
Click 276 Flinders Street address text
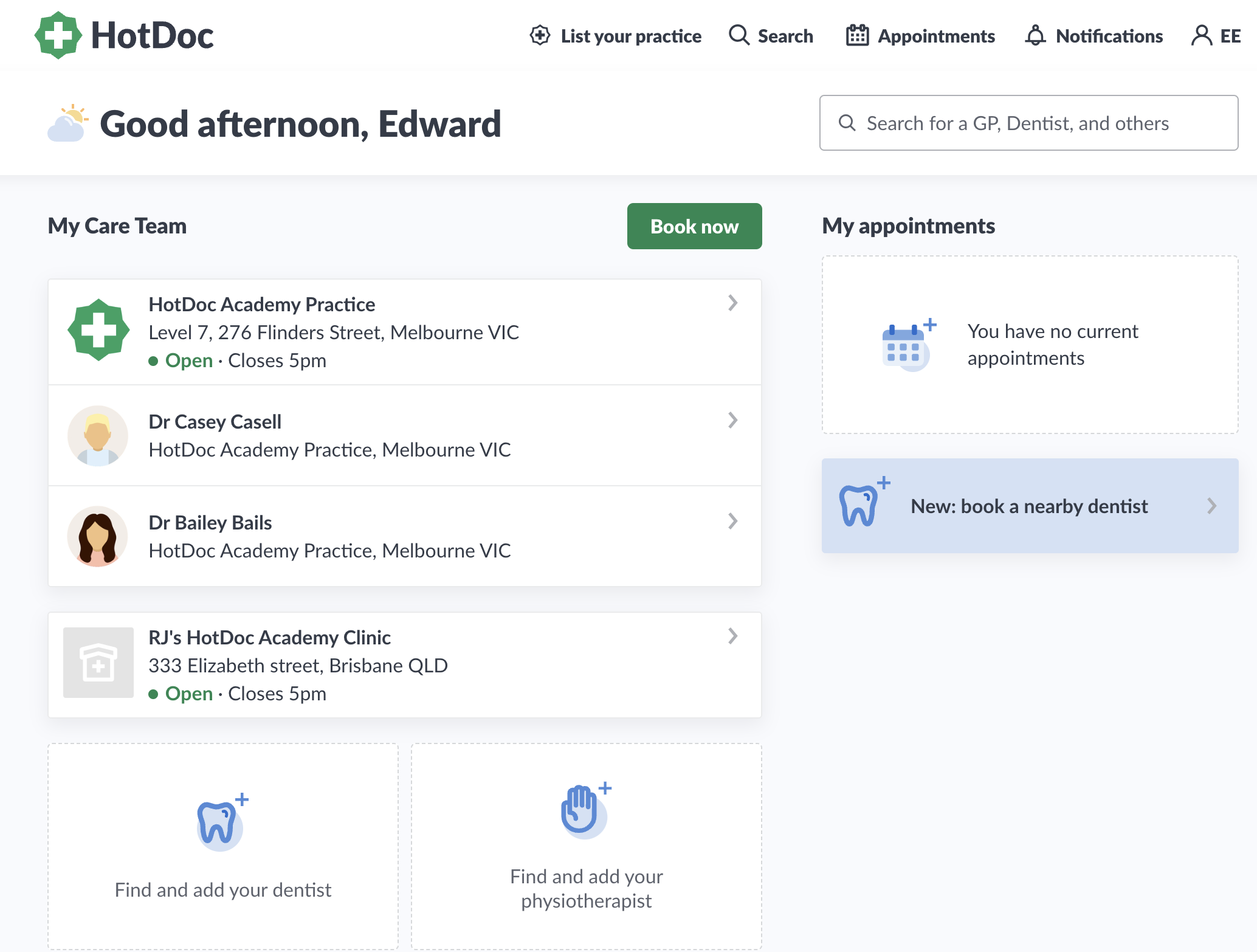tap(334, 333)
